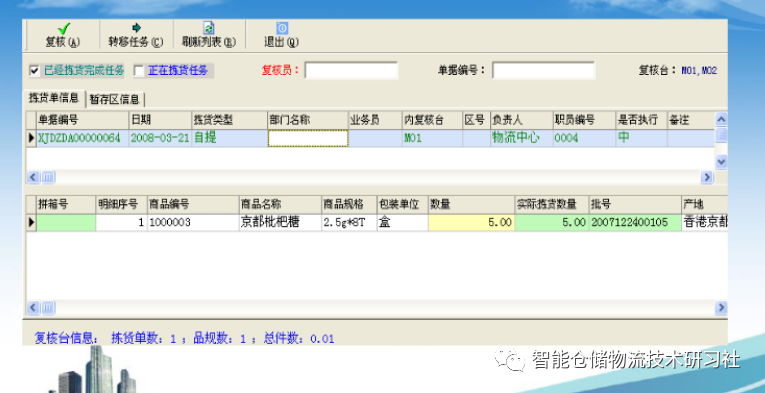The height and width of the screenshot is (393, 765).
Task: Click the 职员编号 column header
Action: (584, 120)
